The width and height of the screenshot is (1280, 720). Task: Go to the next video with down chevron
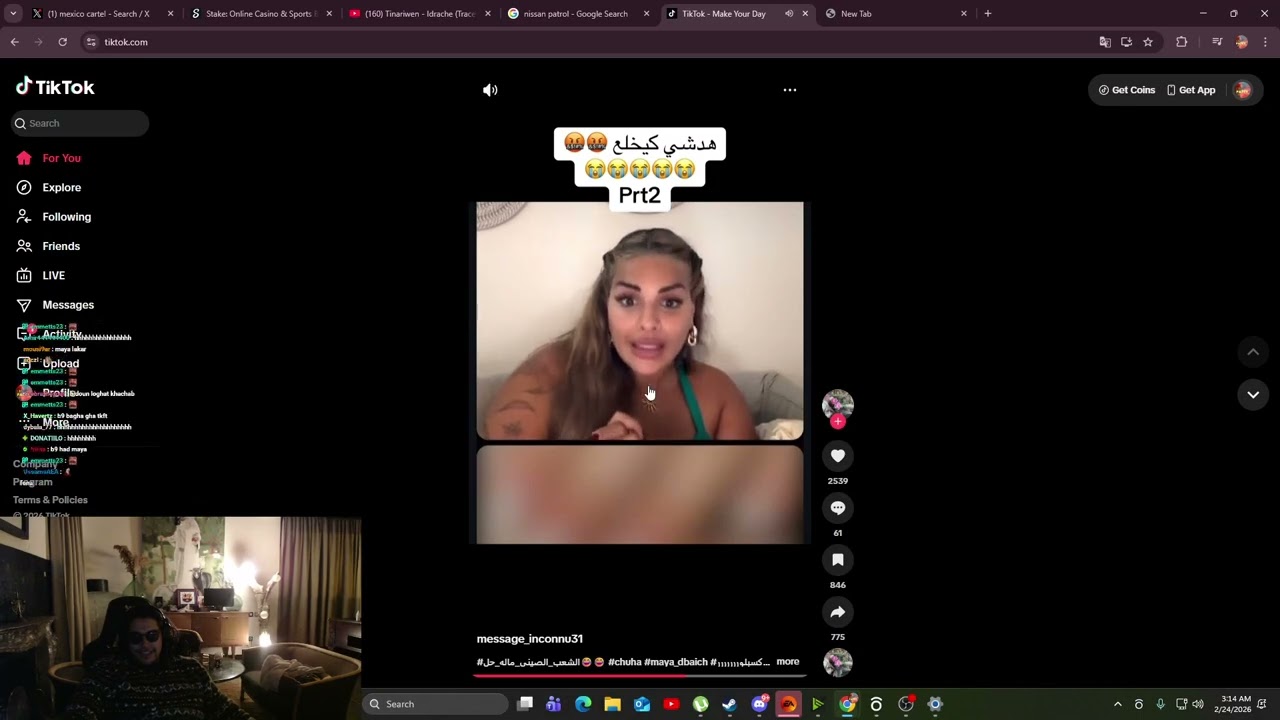(x=1253, y=395)
